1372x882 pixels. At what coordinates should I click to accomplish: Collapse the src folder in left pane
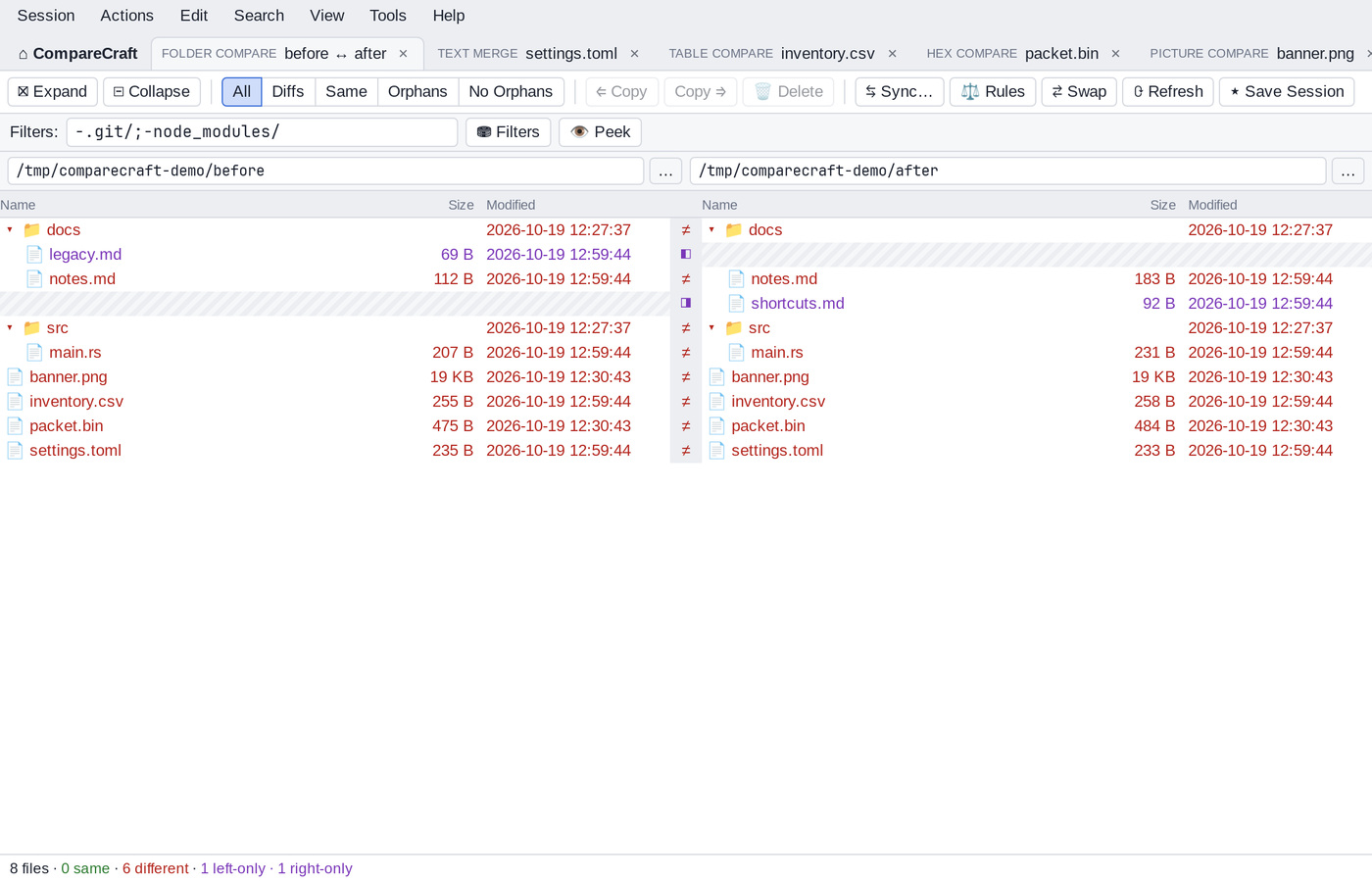tap(10, 327)
